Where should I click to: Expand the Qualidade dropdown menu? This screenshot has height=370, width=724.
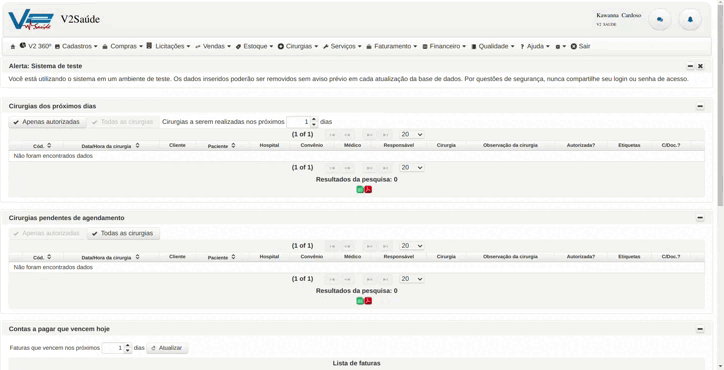[493, 46]
